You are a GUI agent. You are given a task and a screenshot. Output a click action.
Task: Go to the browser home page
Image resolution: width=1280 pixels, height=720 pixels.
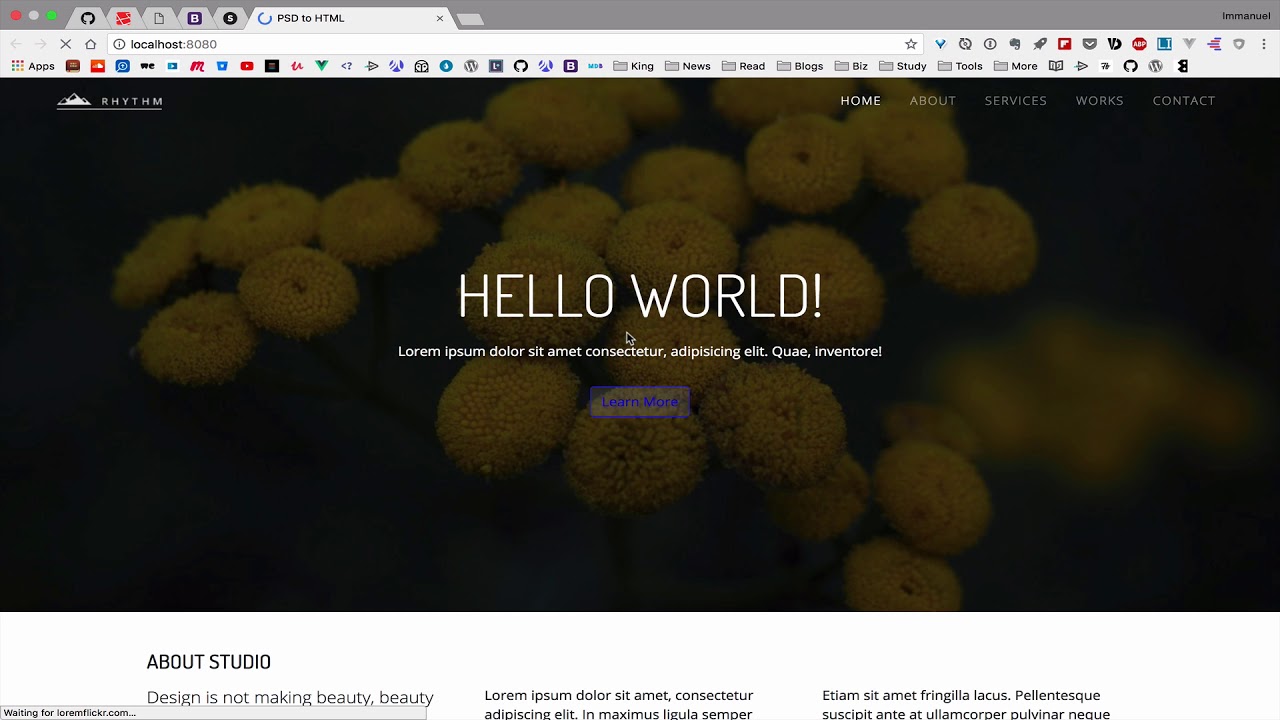[x=90, y=44]
